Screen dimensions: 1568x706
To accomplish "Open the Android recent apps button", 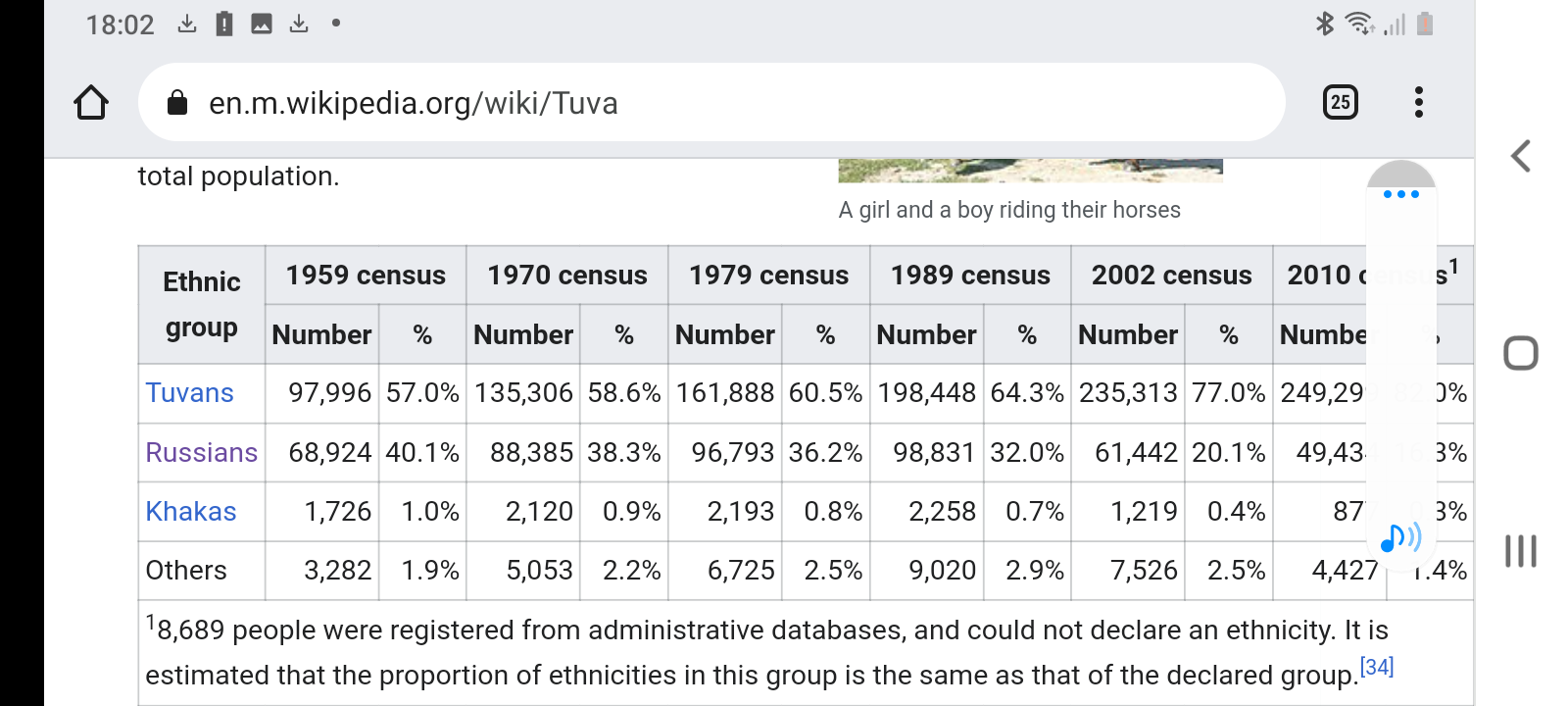I will pos(1520,551).
